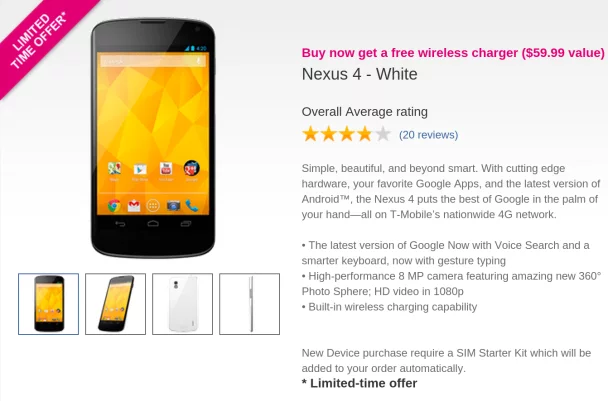Click the Android back navigation button
This screenshot has width=608, height=401.
click(120, 224)
